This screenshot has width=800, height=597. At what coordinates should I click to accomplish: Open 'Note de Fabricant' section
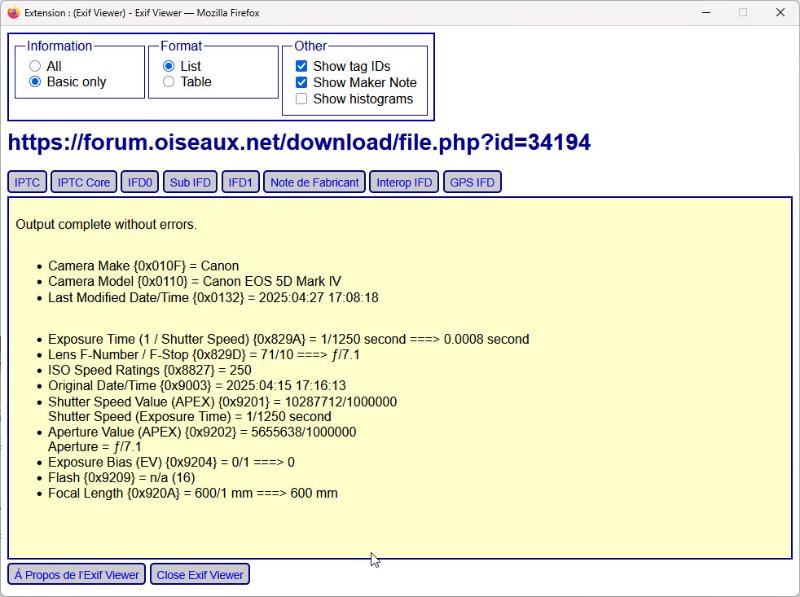tap(314, 182)
